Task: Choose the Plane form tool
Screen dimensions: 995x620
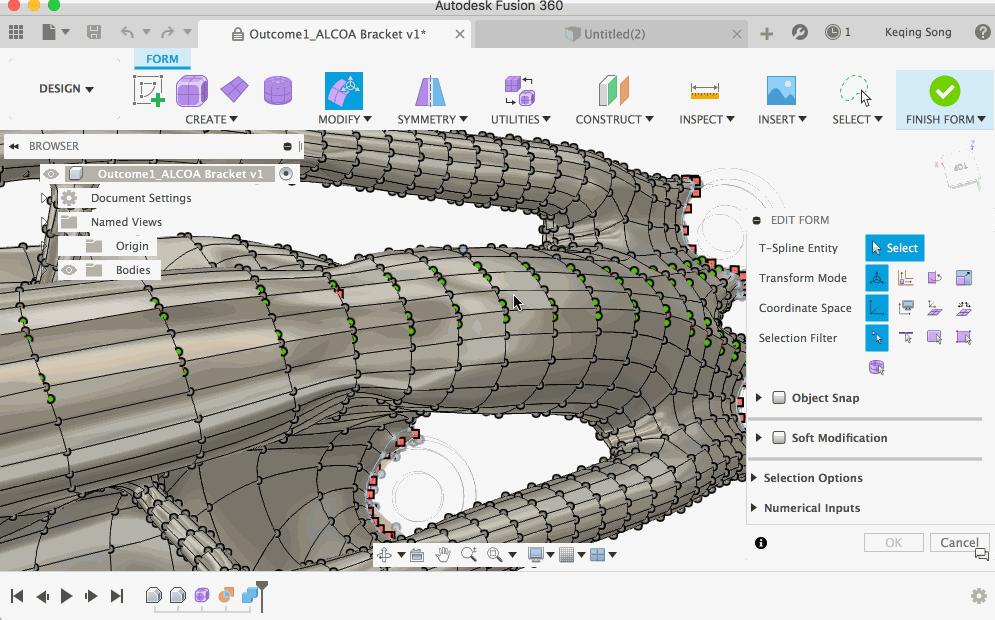Action: [x=235, y=90]
